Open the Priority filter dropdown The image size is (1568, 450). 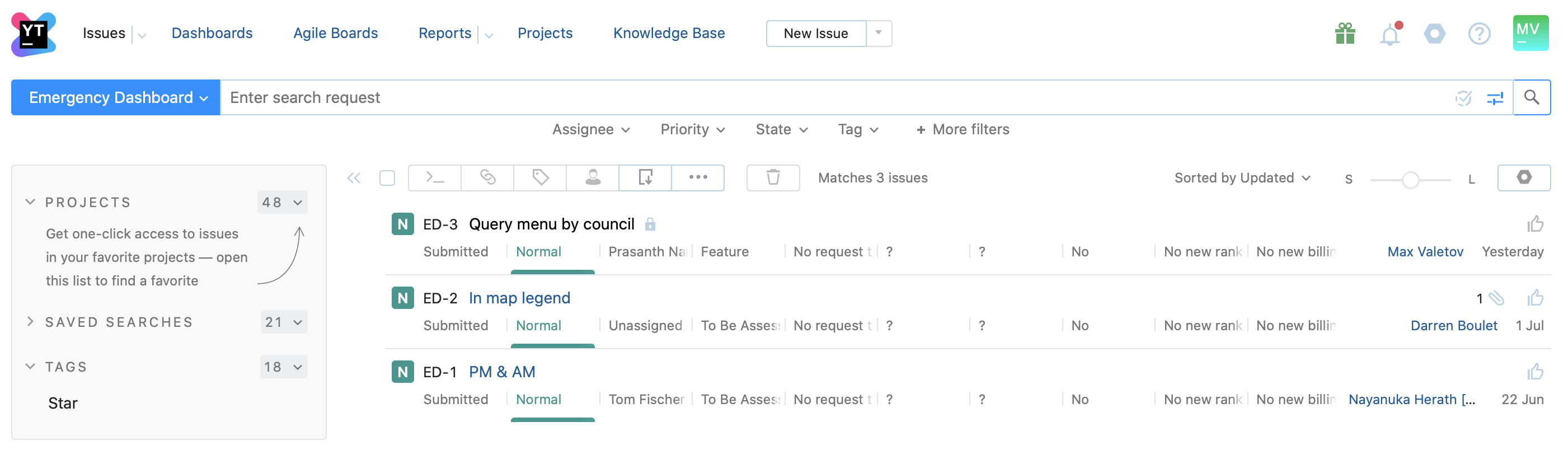(x=693, y=130)
